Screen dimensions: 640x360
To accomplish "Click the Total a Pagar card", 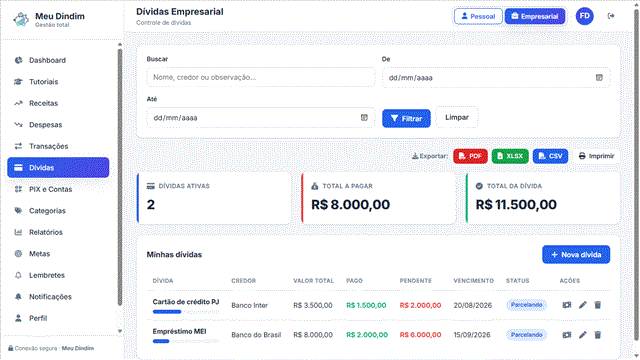I will point(378,198).
